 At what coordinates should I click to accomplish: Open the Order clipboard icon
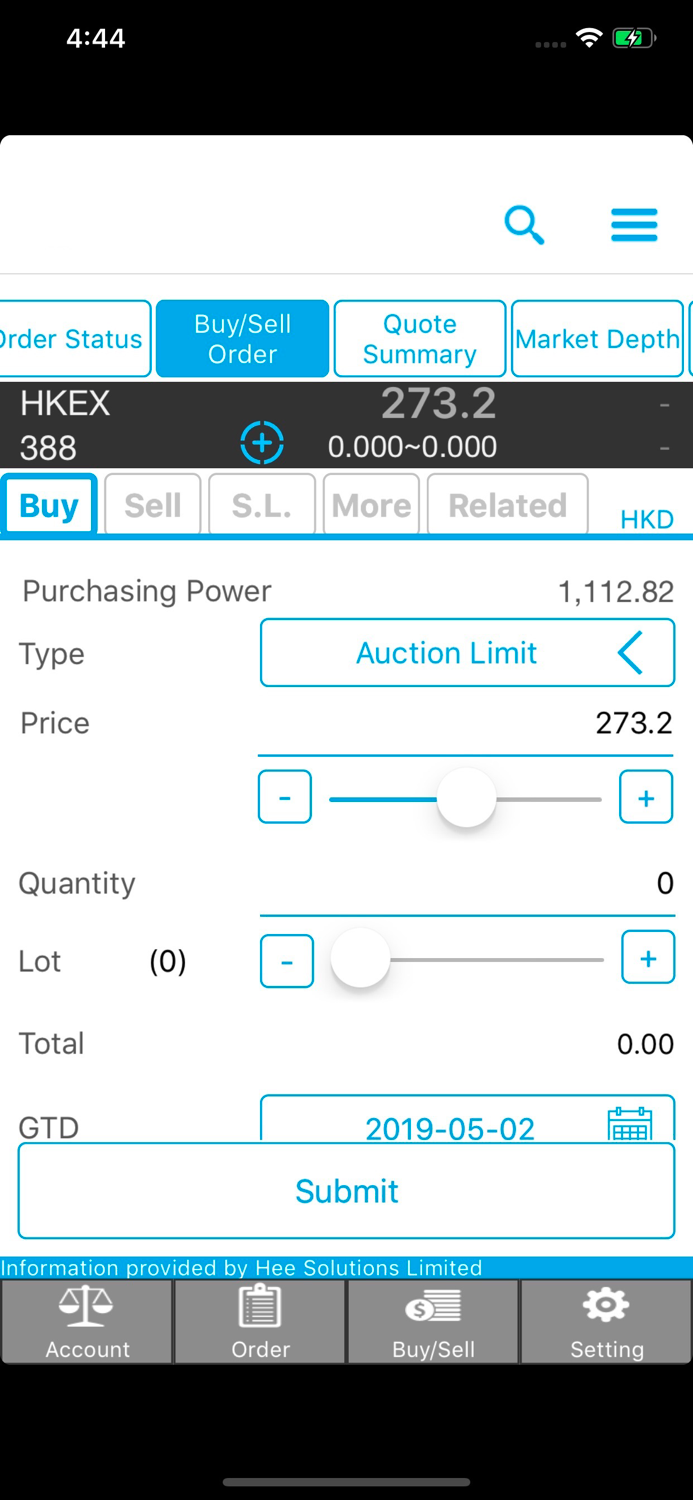pyautogui.click(x=259, y=1320)
